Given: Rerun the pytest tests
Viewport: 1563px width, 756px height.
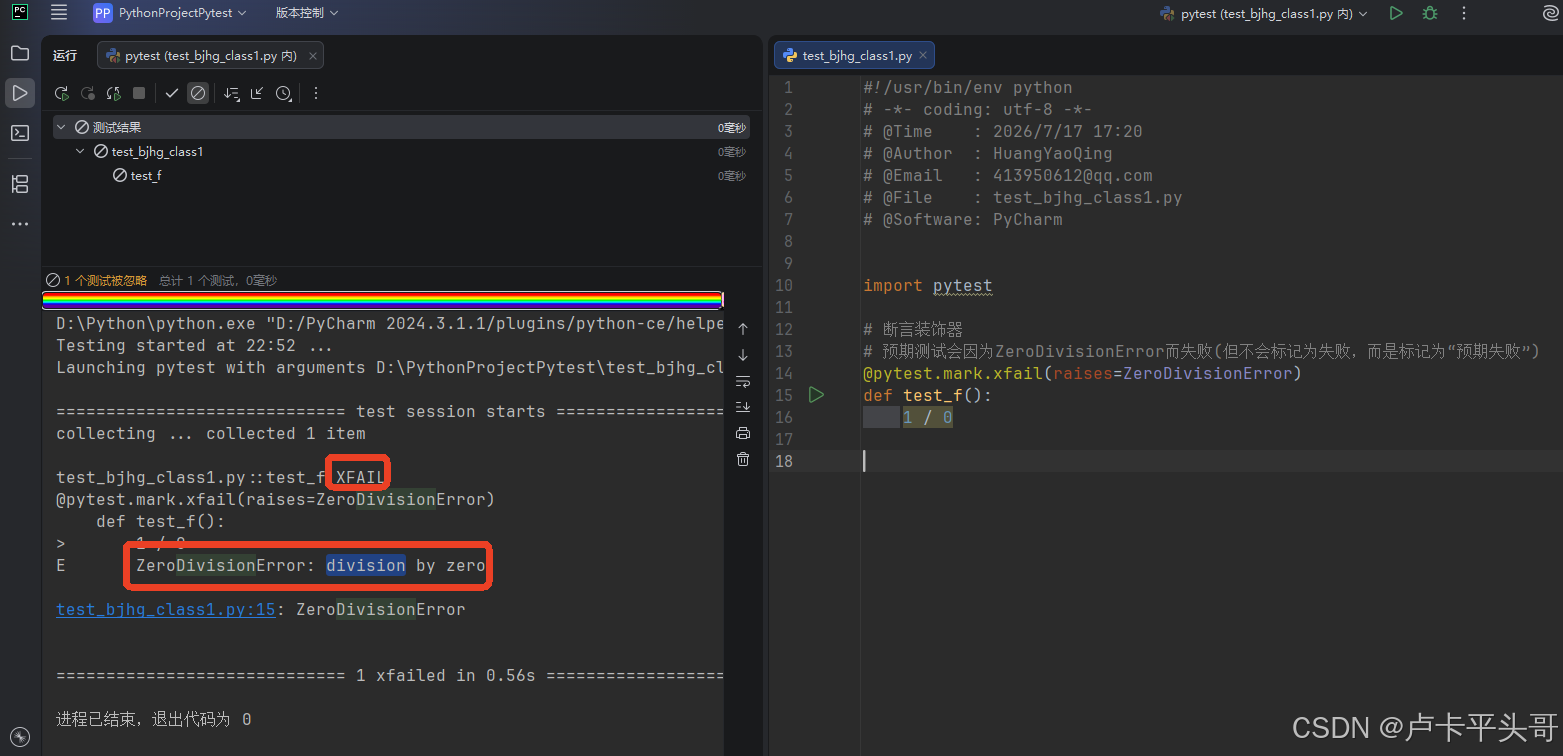Looking at the screenshot, I should coord(62,93).
